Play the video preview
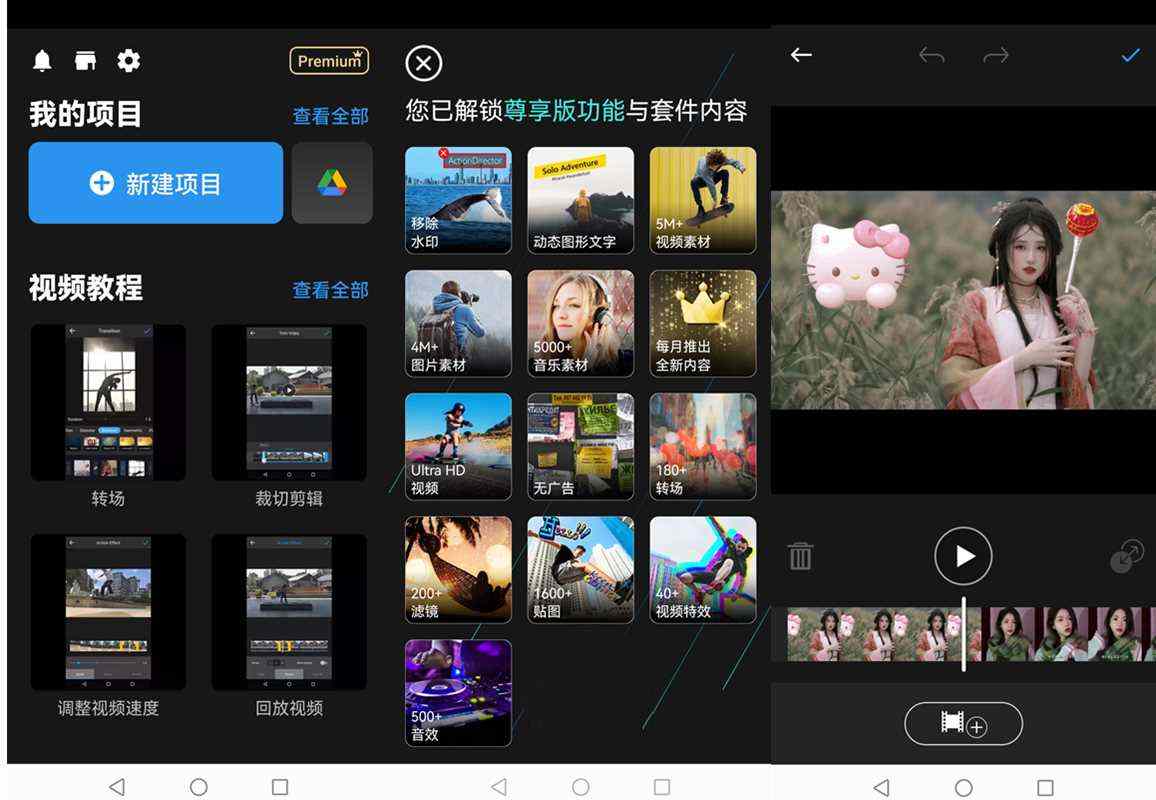Viewport: 1156px width, 800px height. 963,556
